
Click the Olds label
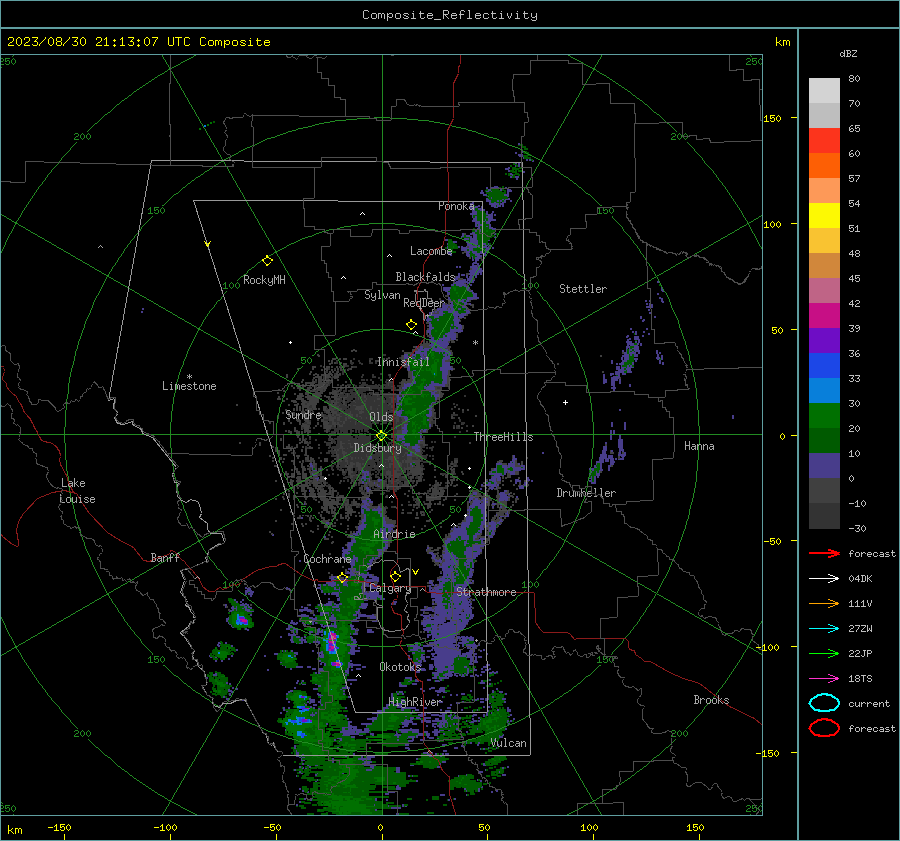(x=381, y=417)
